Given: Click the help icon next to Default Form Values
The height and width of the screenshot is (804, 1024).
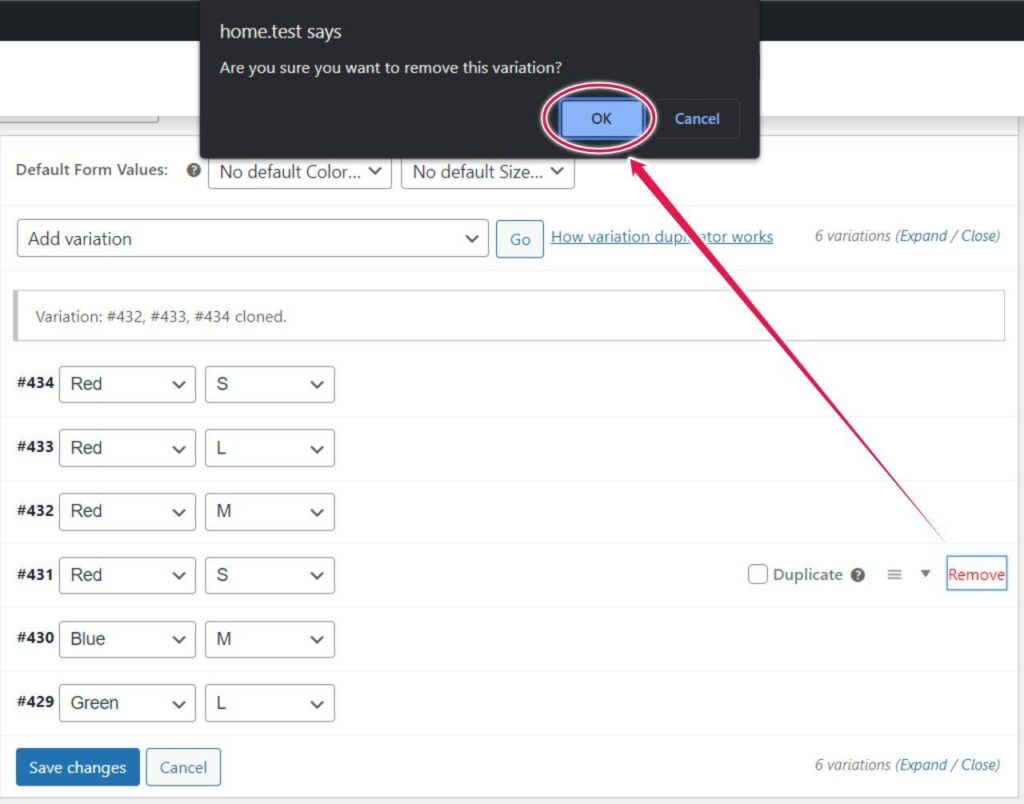Looking at the screenshot, I should (x=193, y=170).
